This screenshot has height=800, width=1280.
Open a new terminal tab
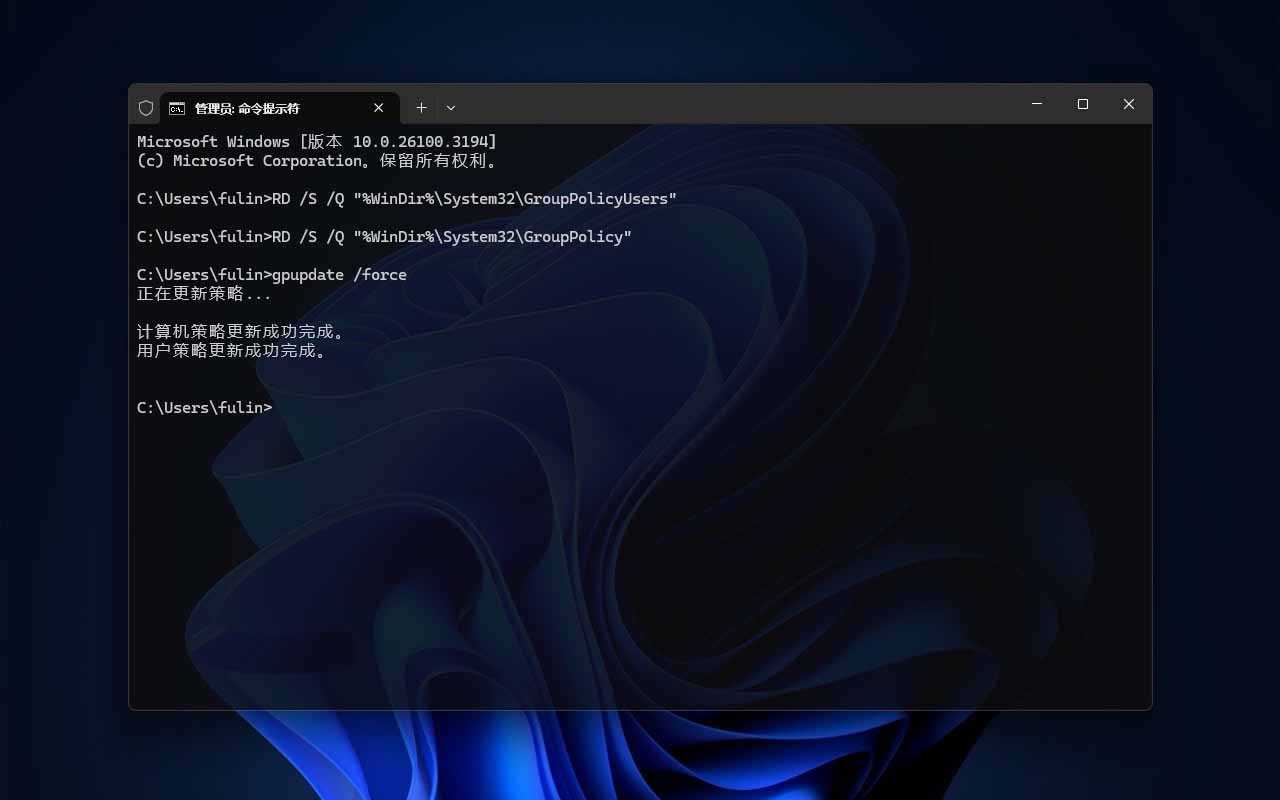(x=421, y=108)
